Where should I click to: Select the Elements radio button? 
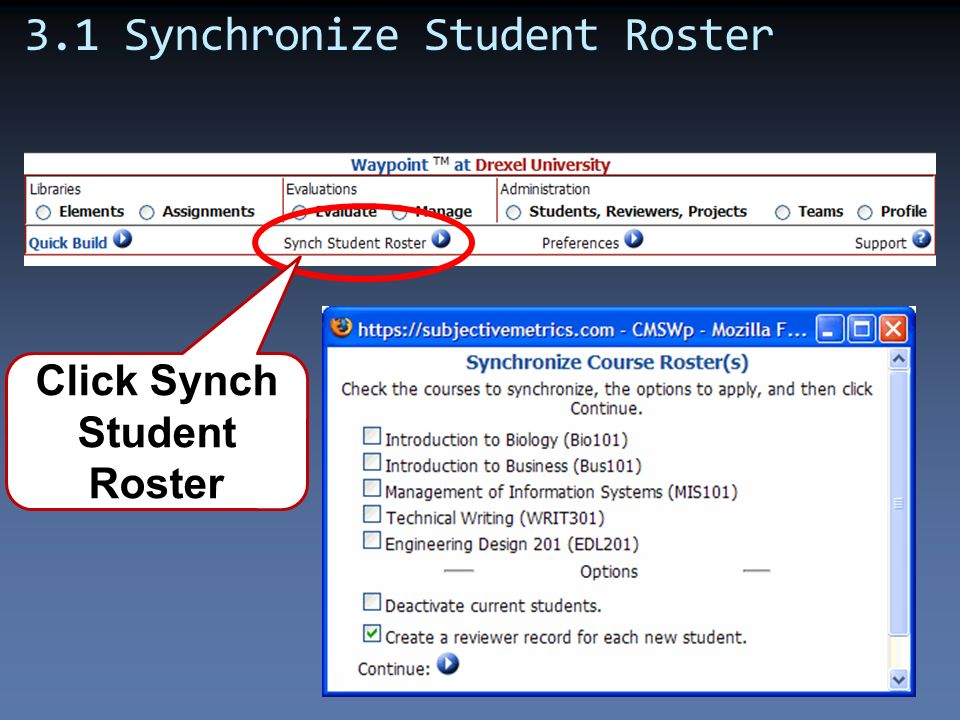pyautogui.click(x=43, y=212)
